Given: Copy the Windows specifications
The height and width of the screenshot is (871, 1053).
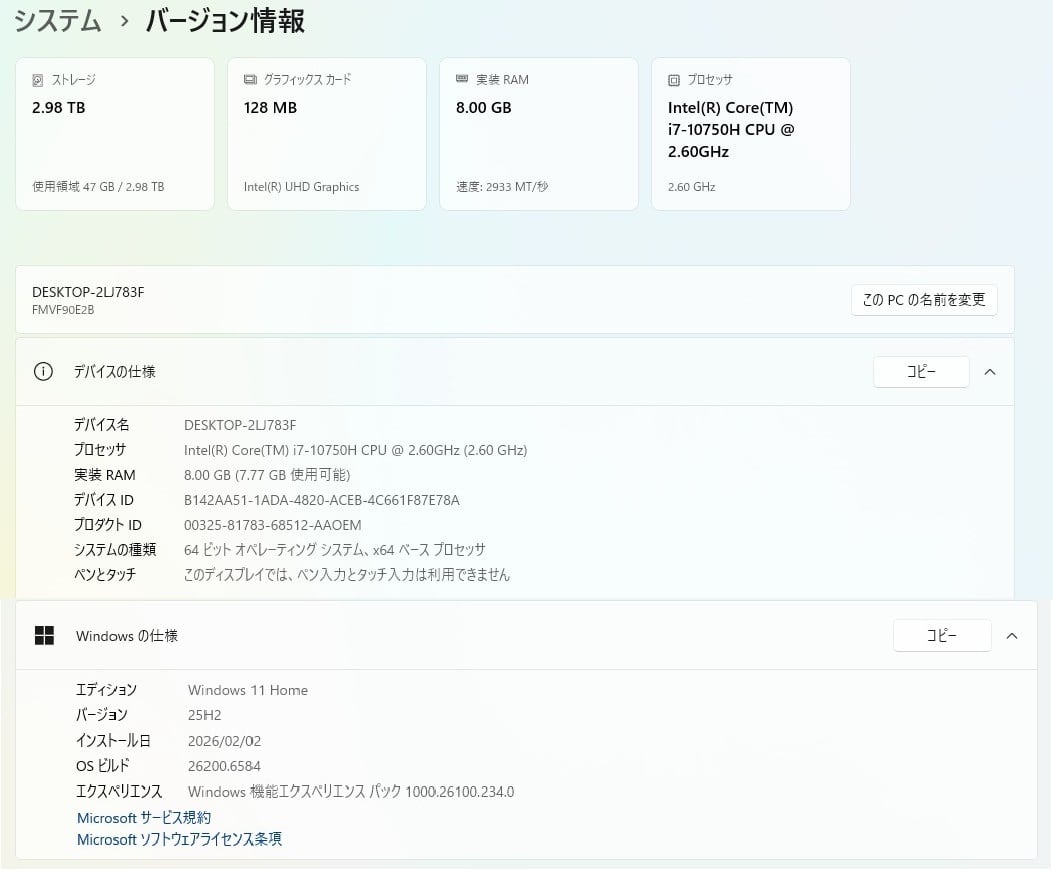Looking at the screenshot, I should [x=941, y=636].
